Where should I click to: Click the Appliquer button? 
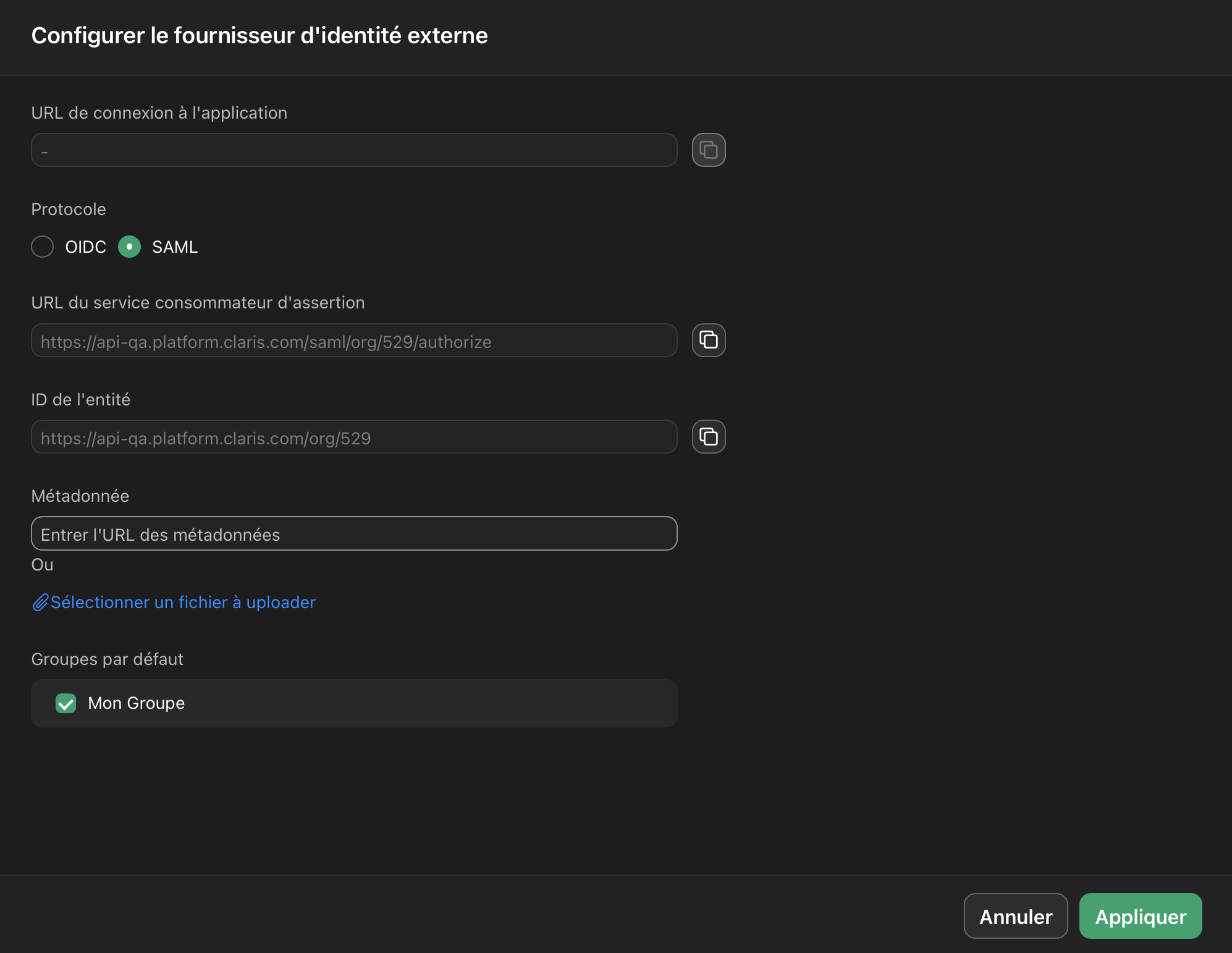(x=1141, y=917)
